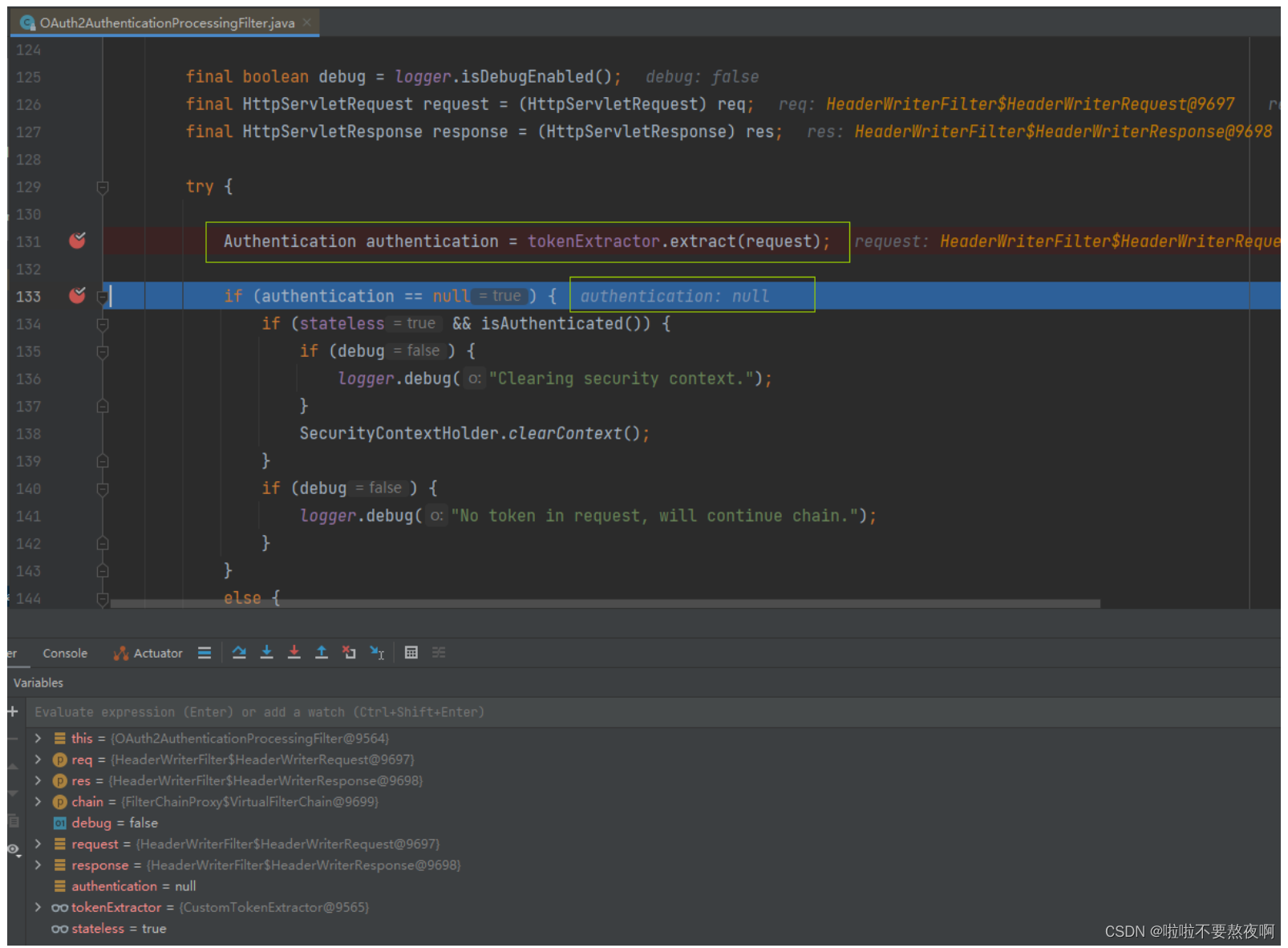Switch to the Console tab
Viewport: 1288px width, 948px height.
tap(65, 654)
